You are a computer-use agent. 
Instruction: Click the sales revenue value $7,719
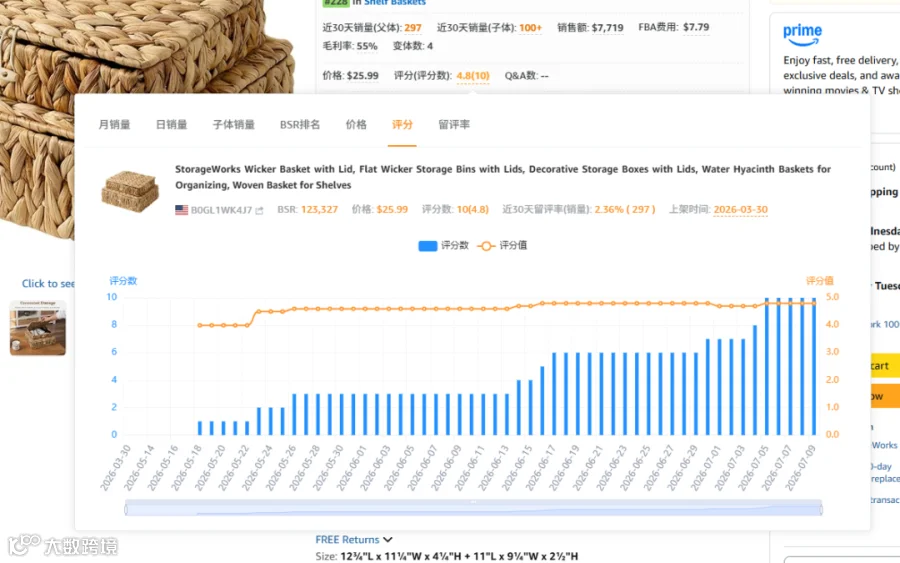tap(607, 28)
